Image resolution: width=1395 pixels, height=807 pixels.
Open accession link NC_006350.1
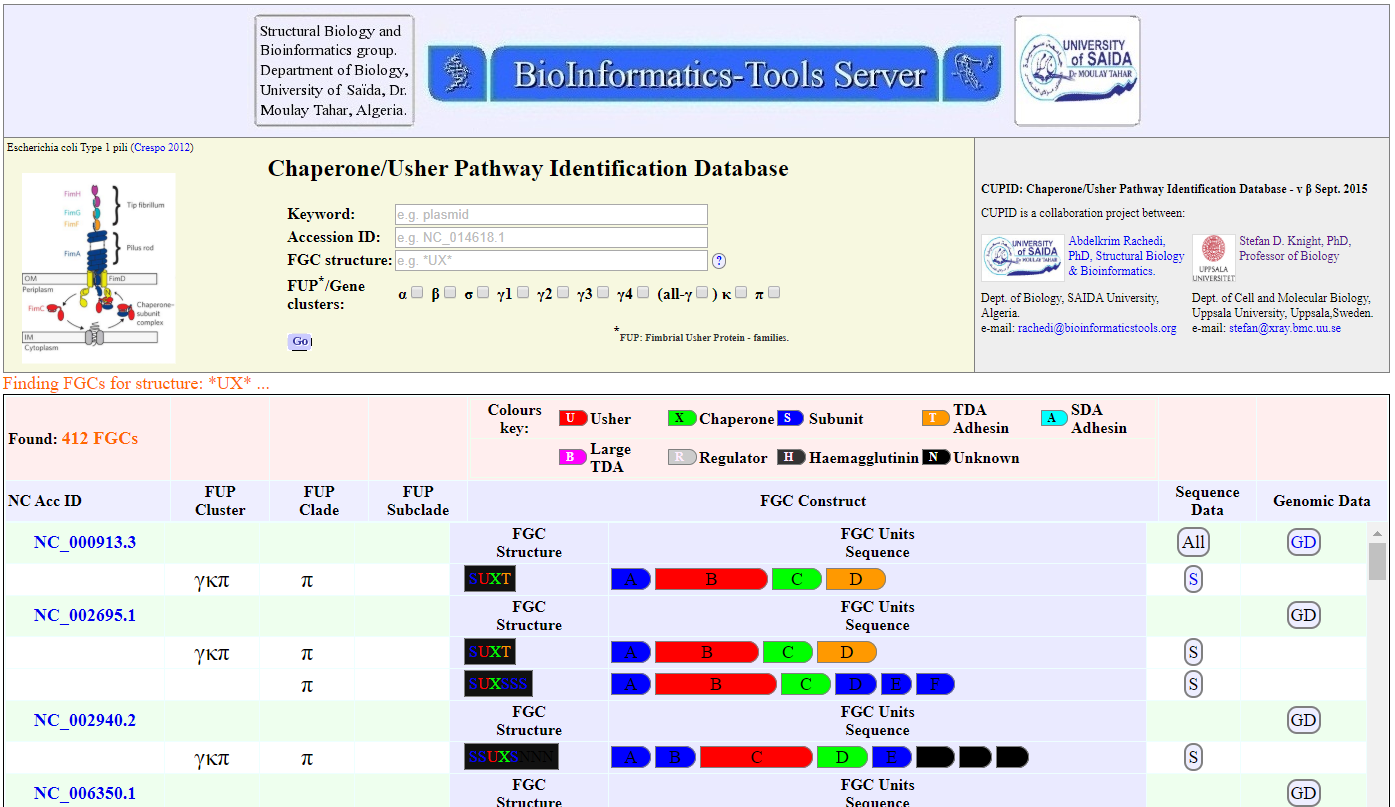[x=85, y=793]
